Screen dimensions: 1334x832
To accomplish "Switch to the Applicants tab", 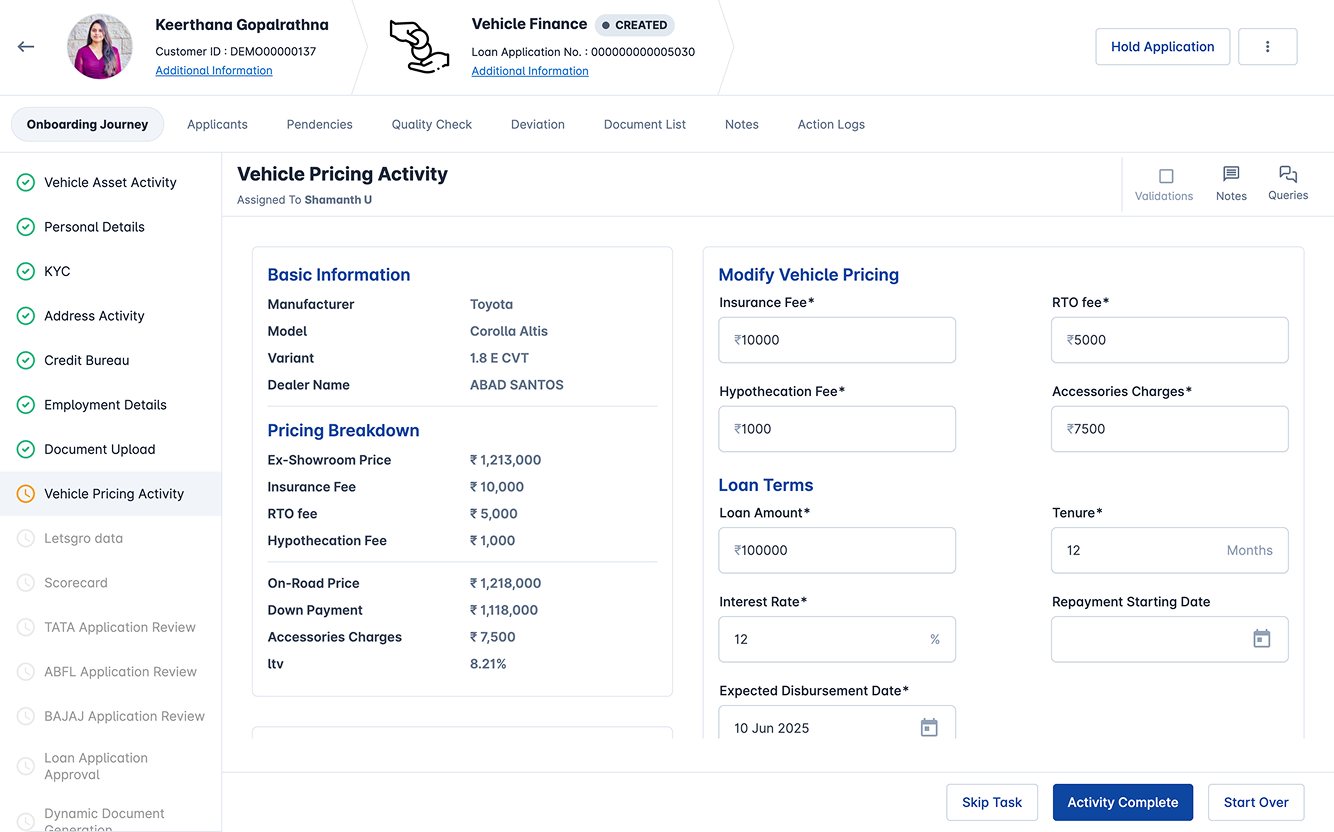I will pos(217,124).
